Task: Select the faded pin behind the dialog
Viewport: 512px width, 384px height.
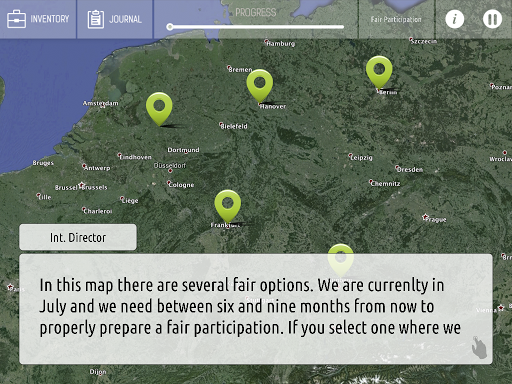Action: 340,261
